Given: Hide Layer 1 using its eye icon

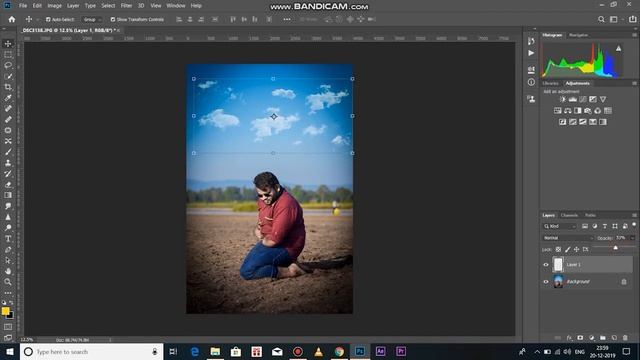Looking at the screenshot, I should pyautogui.click(x=546, y=264).
